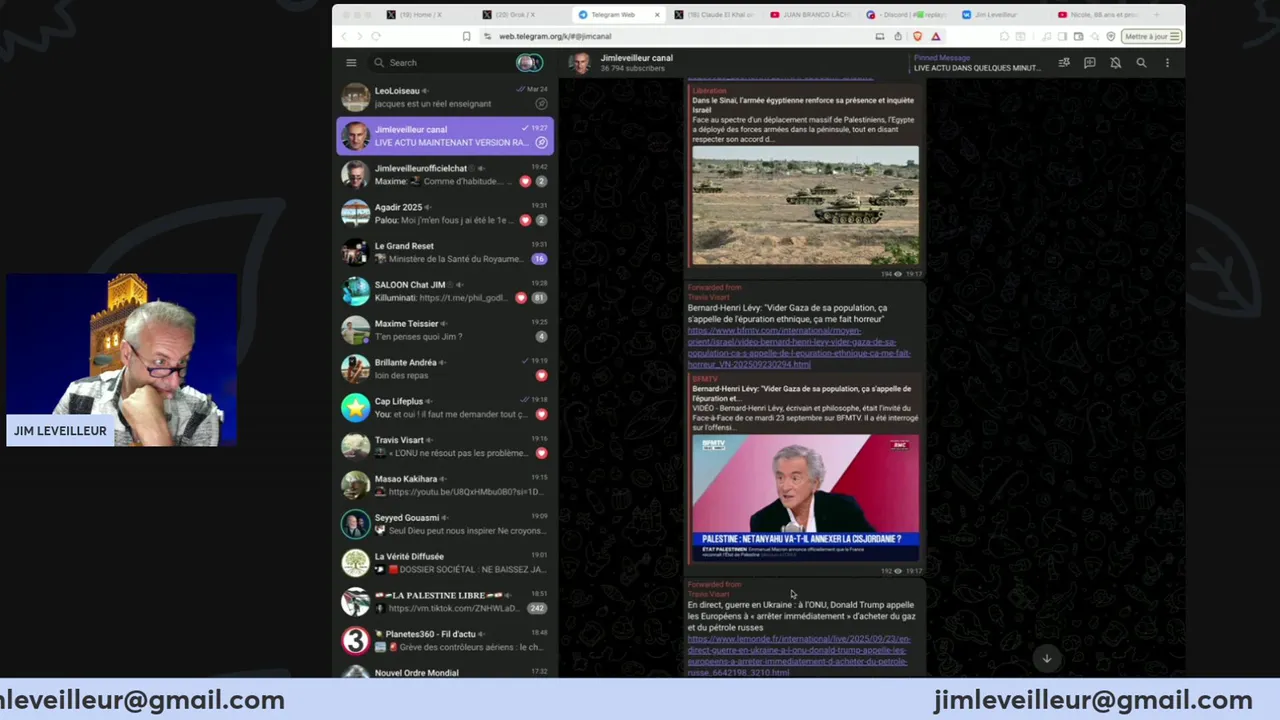Open the channel boost icon in header
The image size is (1280, 720).
[x=1064, y=63]
